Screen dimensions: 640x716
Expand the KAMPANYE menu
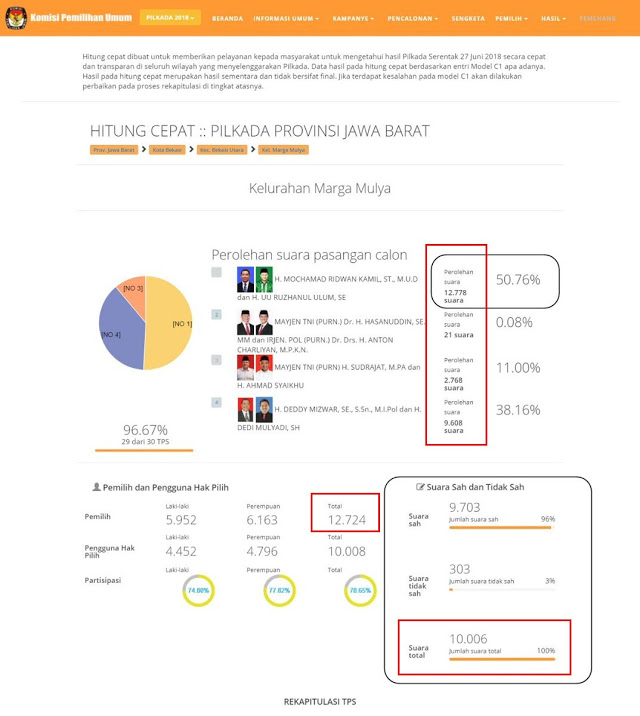pyautogui.click(x=353, y=19)
